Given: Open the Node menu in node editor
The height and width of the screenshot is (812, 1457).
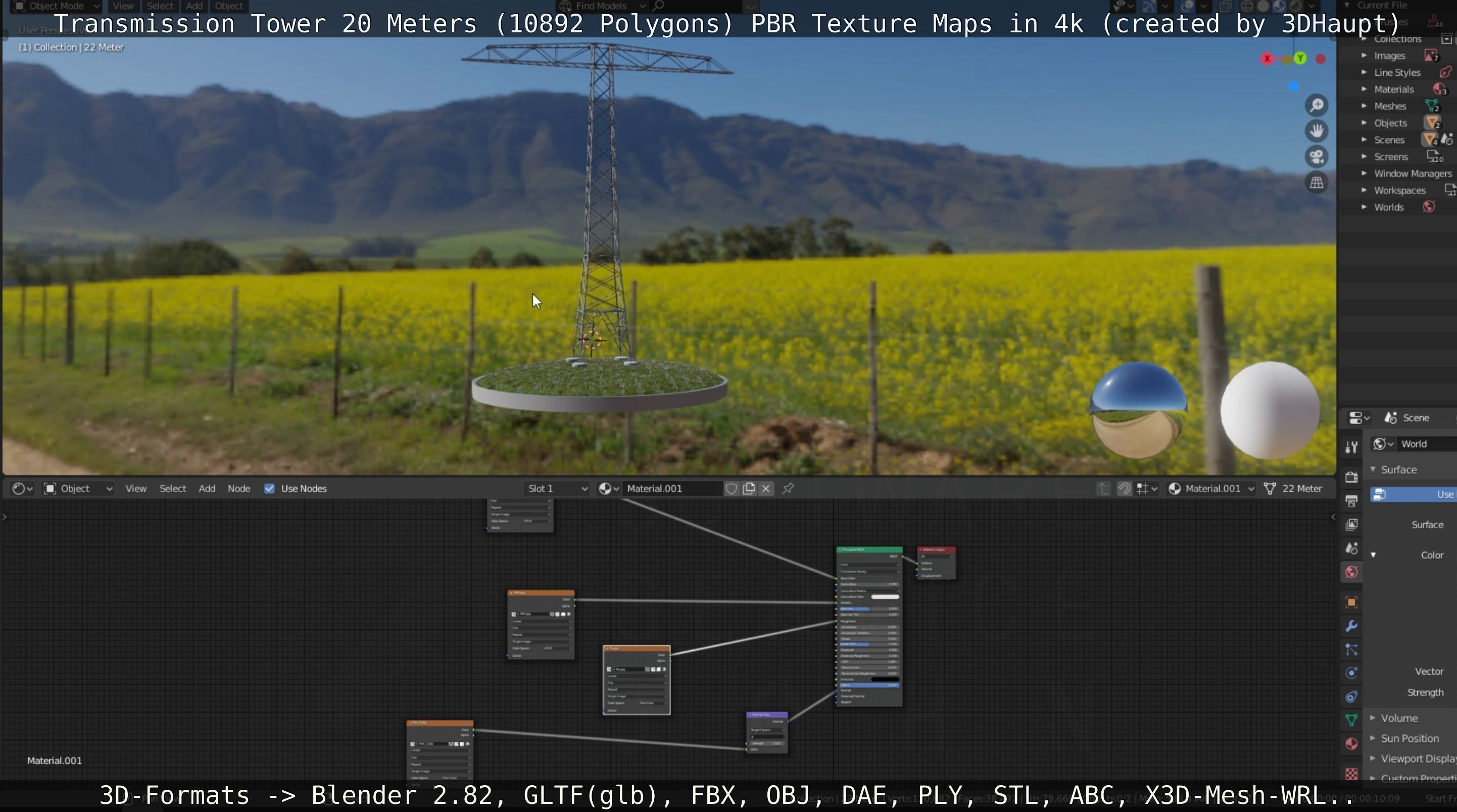Looking at the screenshot, I should [x=238, y=488].
